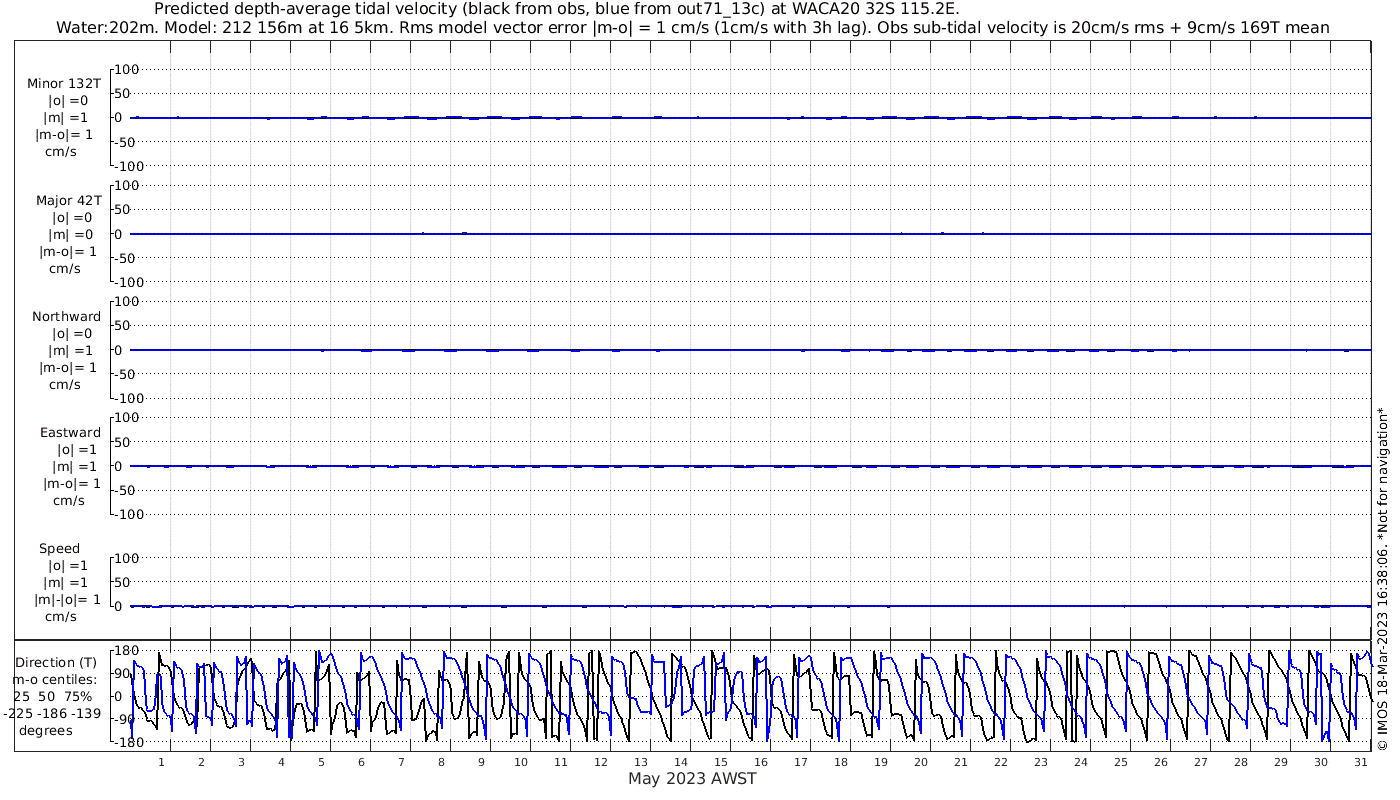Click the 'Eastward' panel label
The image size is (1400, 800).
[70, 432]
